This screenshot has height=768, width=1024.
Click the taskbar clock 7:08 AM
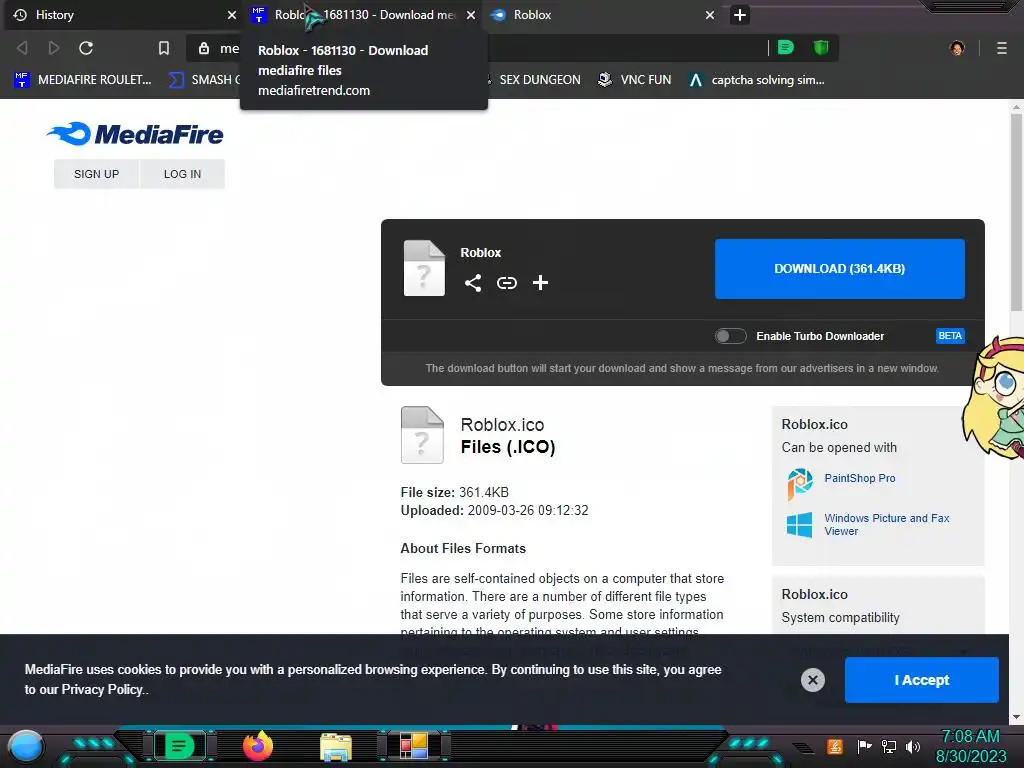[970, 737]
